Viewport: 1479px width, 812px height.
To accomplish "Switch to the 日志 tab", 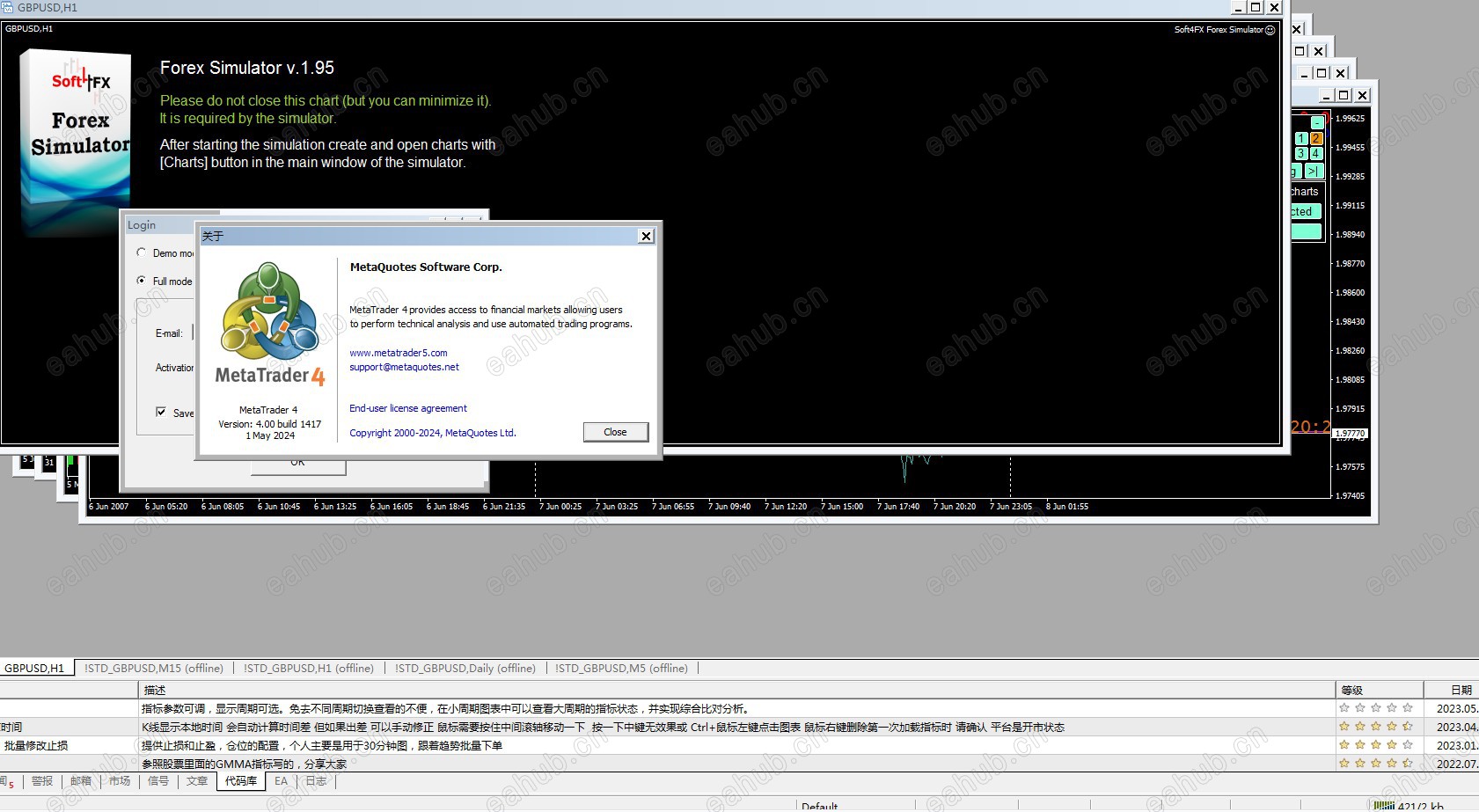I will [x=315, y=781].
